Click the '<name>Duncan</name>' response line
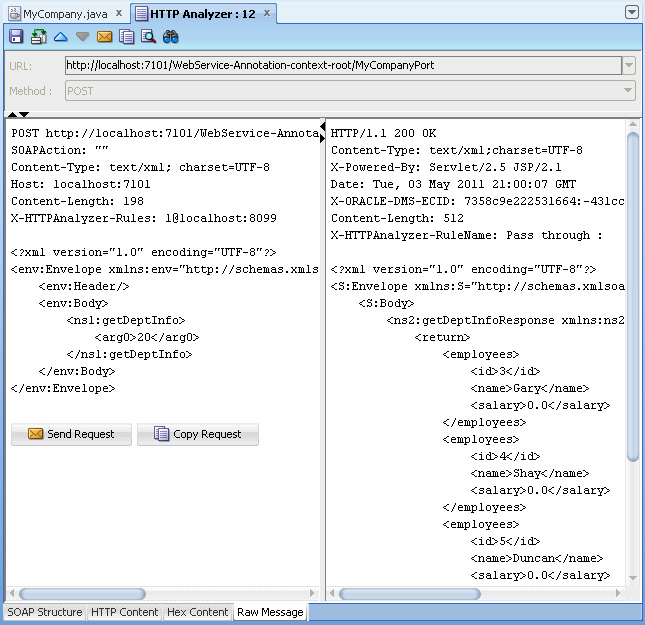The width and height of the screenshot is (645, 625). [537, 558]
